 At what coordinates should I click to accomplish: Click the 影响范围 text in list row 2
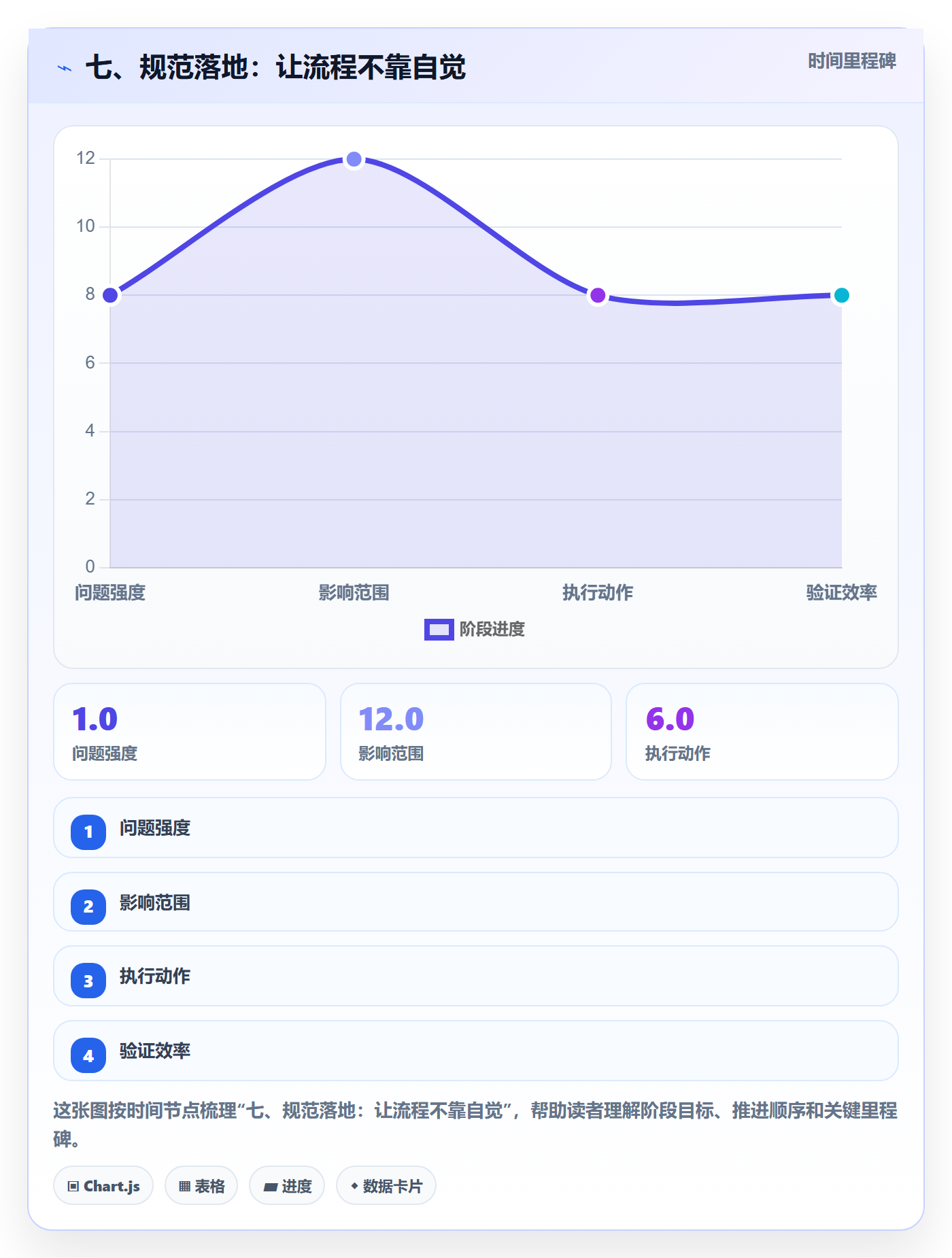(155, 903)
